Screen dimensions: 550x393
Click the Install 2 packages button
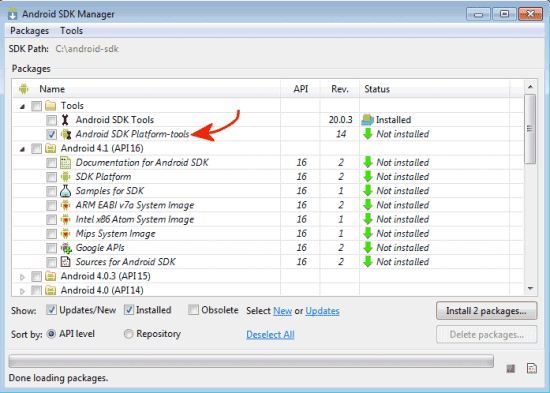point(487,311)
